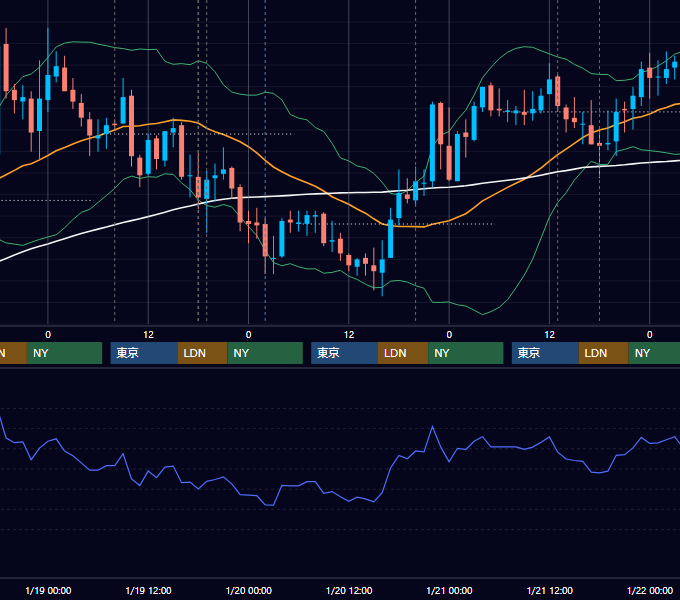Select the LDN session block following 1/19 12:00
The height and width of the screenshot is (600, 680).
[x=203, y=353]
